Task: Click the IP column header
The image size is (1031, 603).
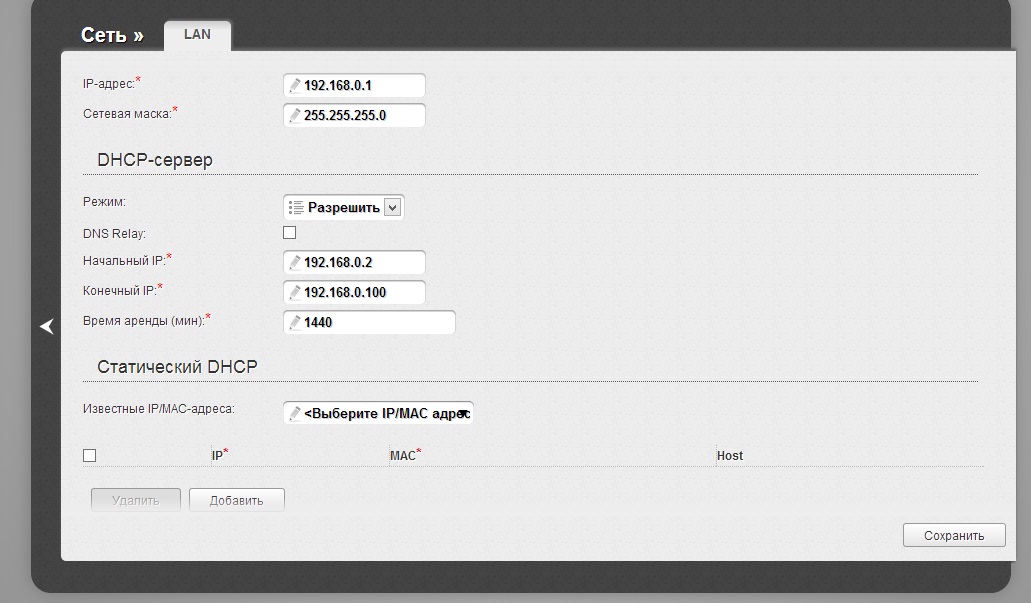Action: pos(220,455)
